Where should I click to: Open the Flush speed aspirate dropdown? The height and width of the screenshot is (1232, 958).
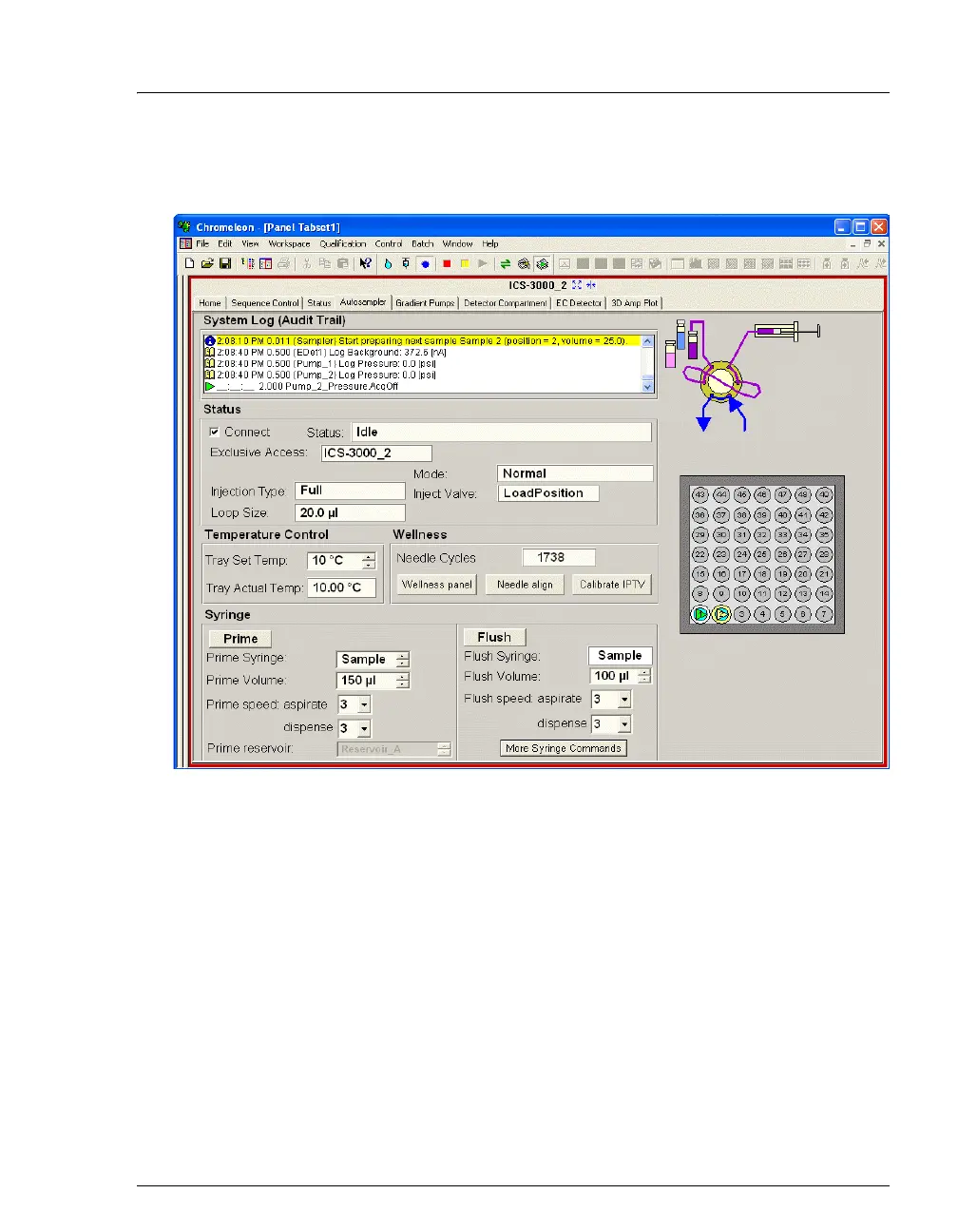(x=624, y=700)
